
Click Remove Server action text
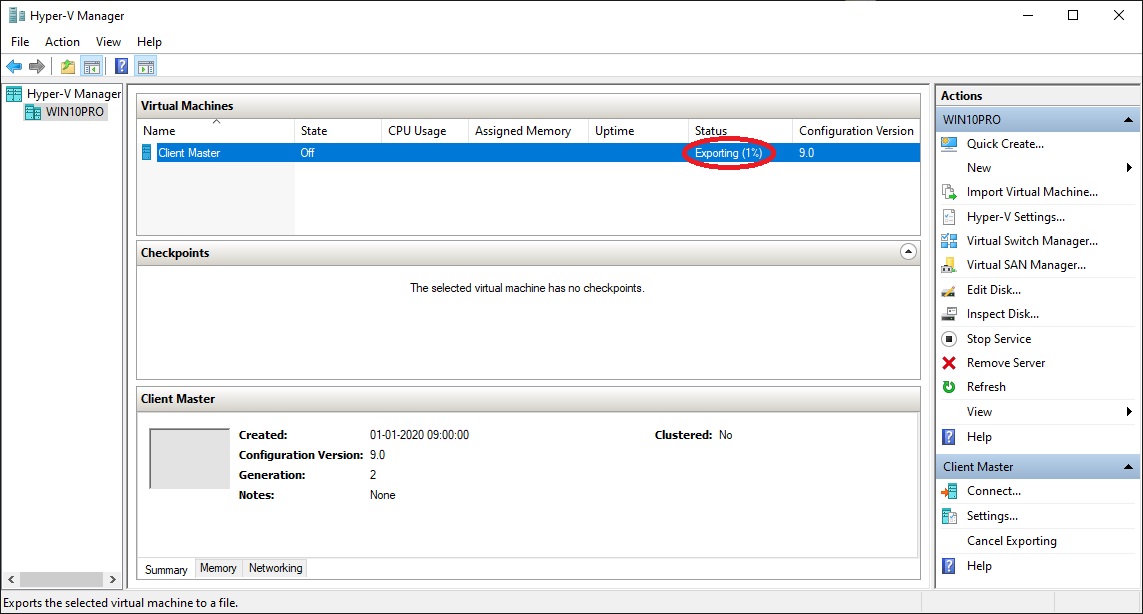pos(1006,362)
